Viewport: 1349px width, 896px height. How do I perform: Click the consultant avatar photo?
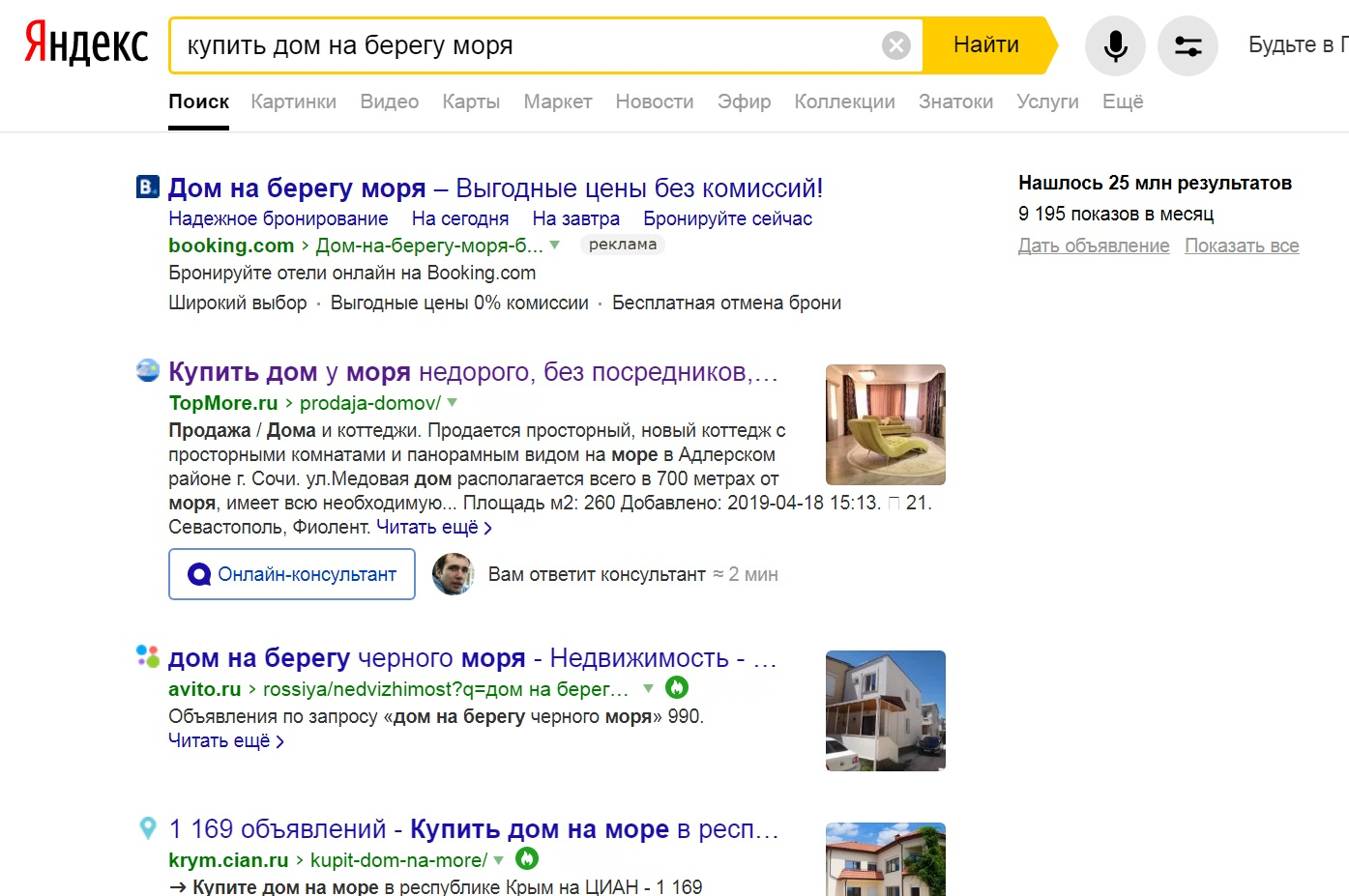click(453, 574)
